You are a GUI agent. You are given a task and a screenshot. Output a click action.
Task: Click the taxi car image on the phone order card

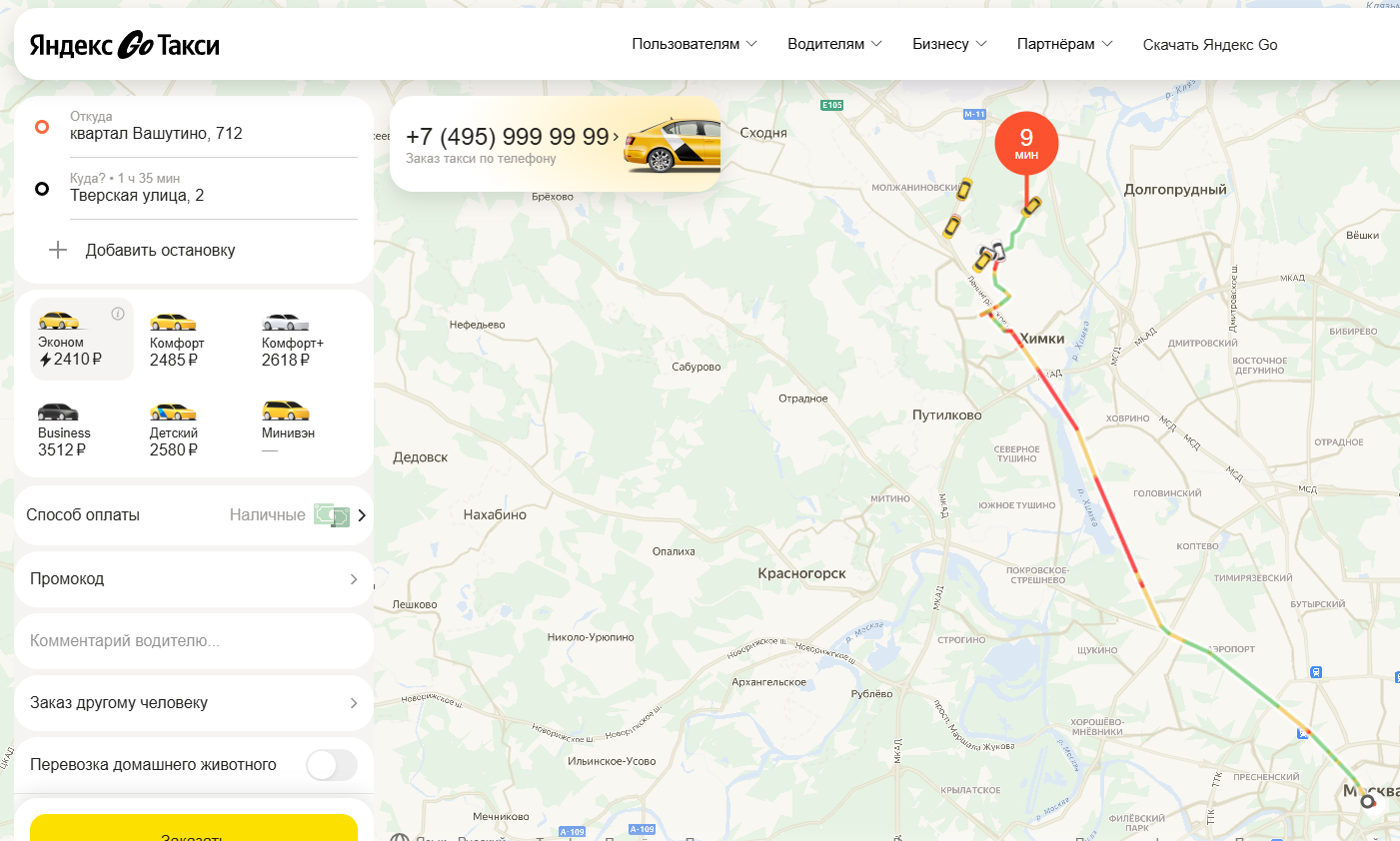pos(673,144)
